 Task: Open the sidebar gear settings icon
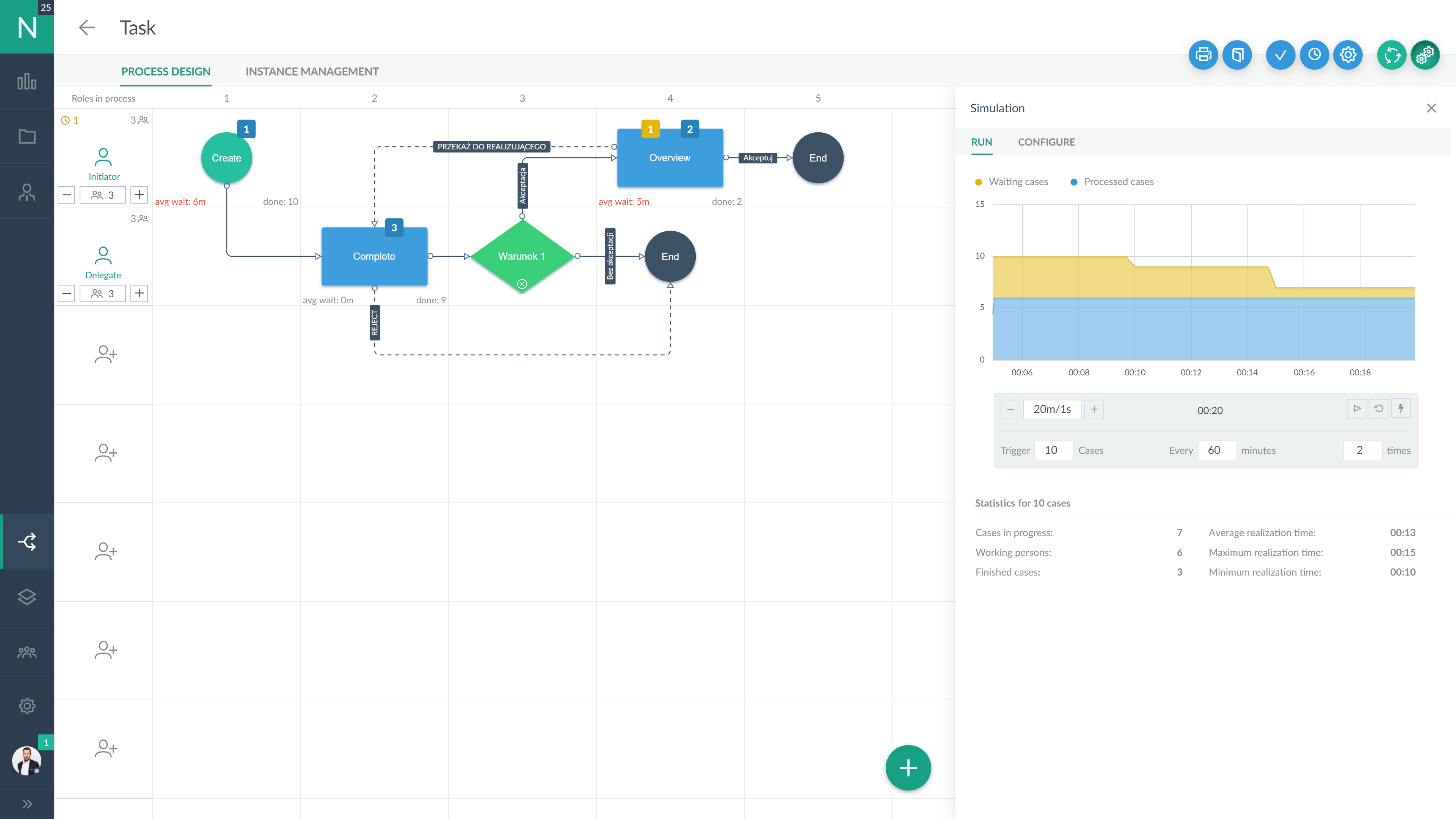pyautogui.click(x=27, y=706)
